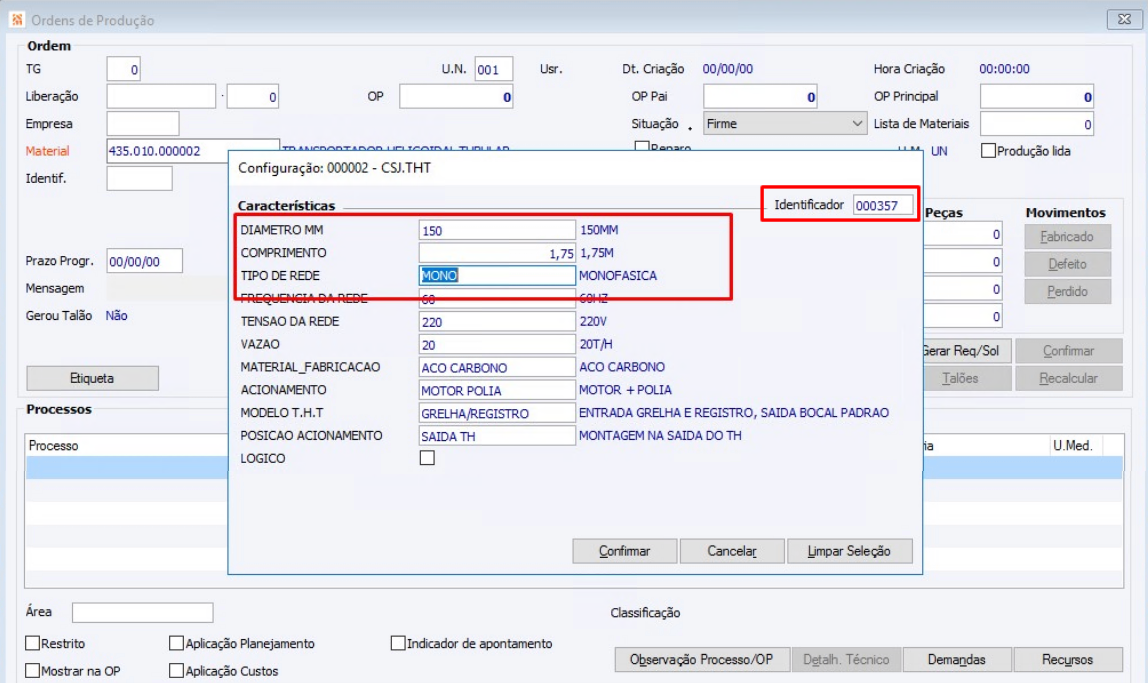Toggle Aplicação Custos checkbox
Viewport: 1148px width, 683px height.
(x=176, y=671)
